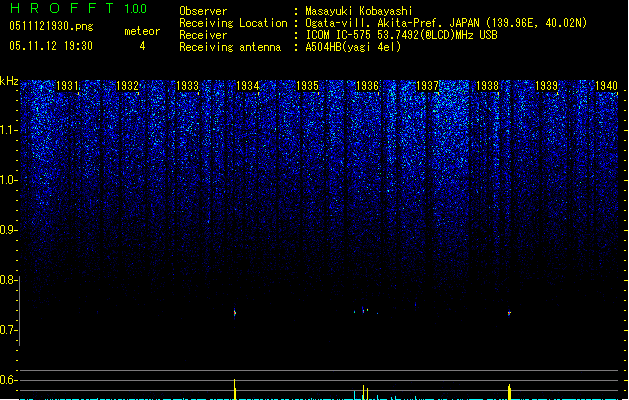This screenshot has width=629, height=400.
Task: Click the 0.9 frequency axis label
Action: click(x=8, y=230)
